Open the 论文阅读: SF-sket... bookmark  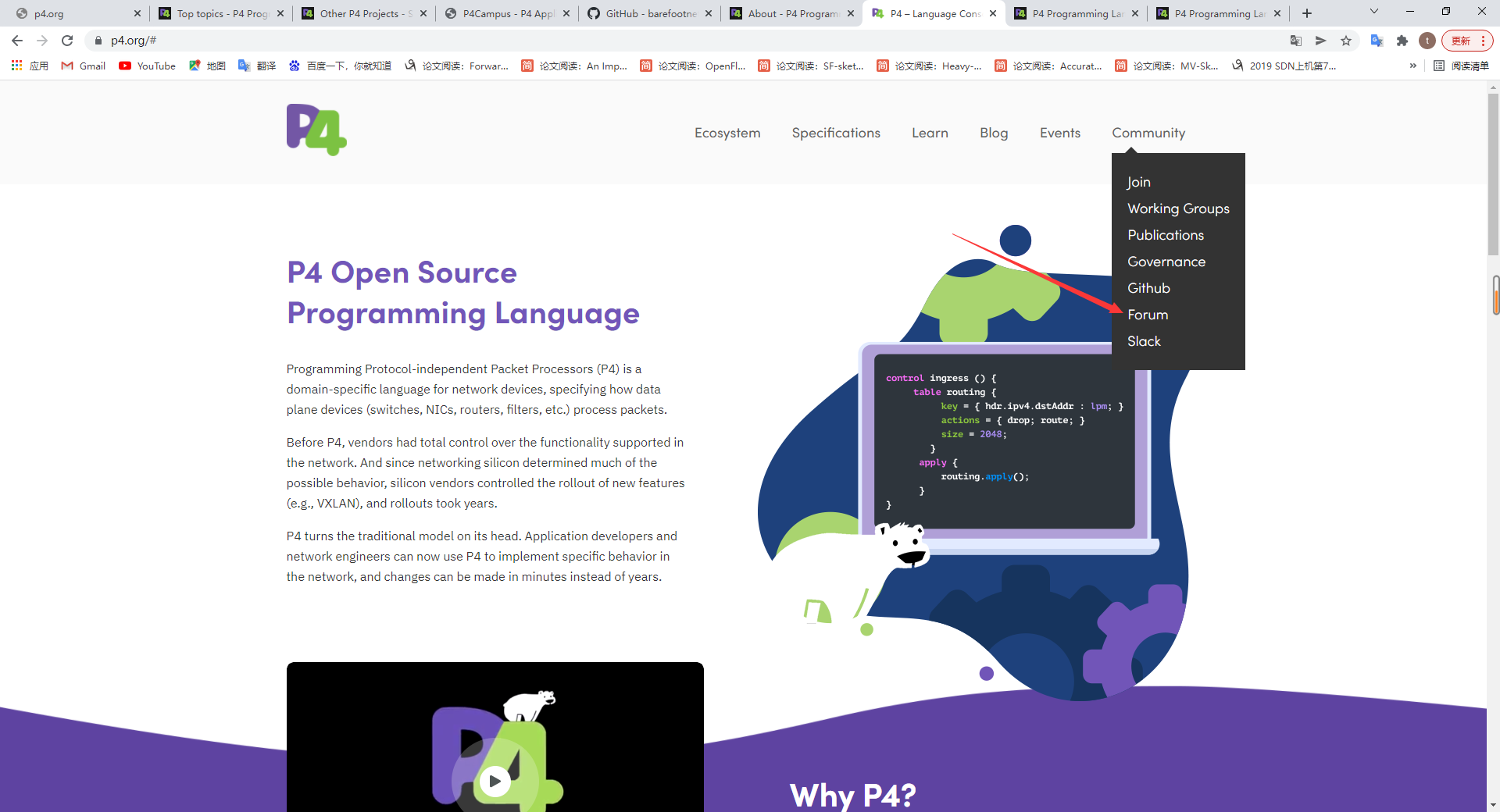[811, 66]
